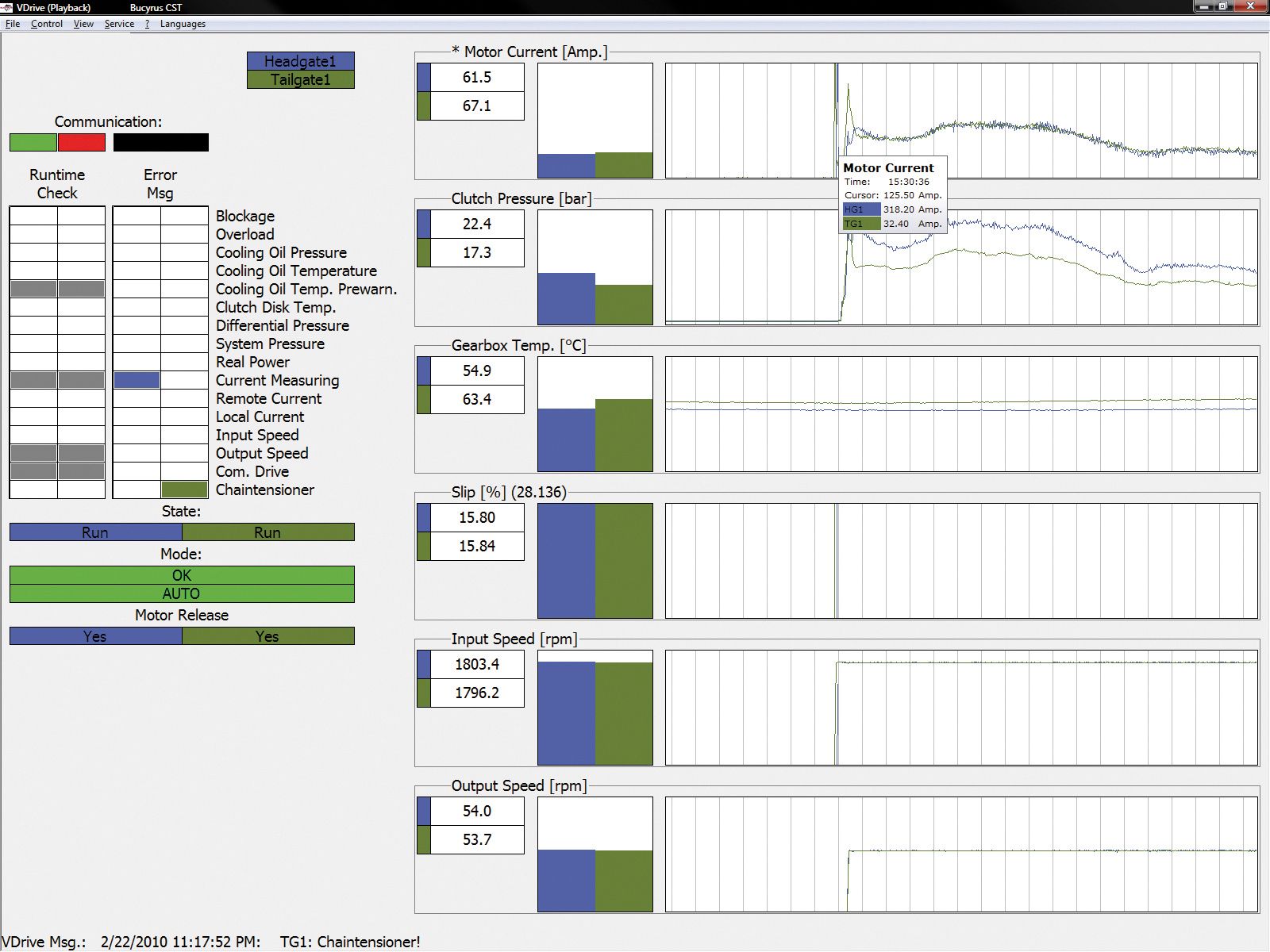
Task: Click the Gearbox Temp 63.4 value
Action: pos(477,400)
